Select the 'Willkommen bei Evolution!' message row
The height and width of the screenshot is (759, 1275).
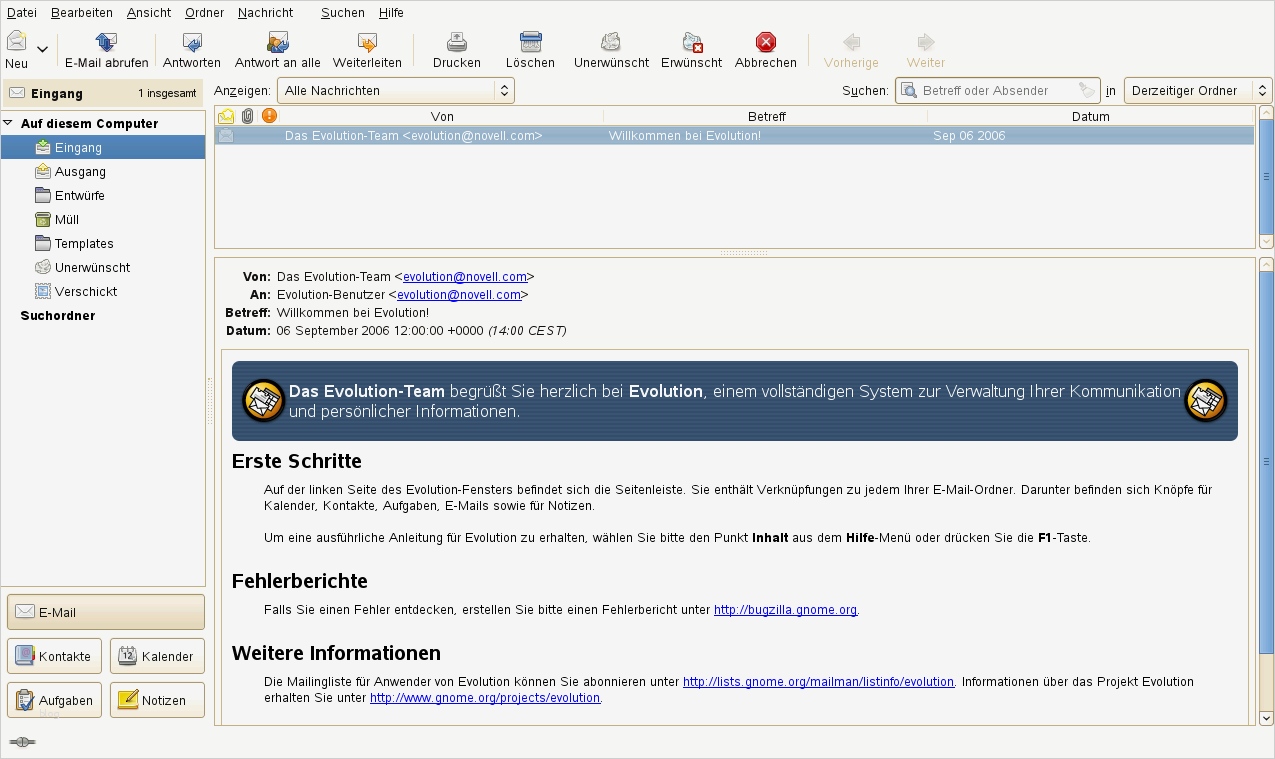[735, 135]
